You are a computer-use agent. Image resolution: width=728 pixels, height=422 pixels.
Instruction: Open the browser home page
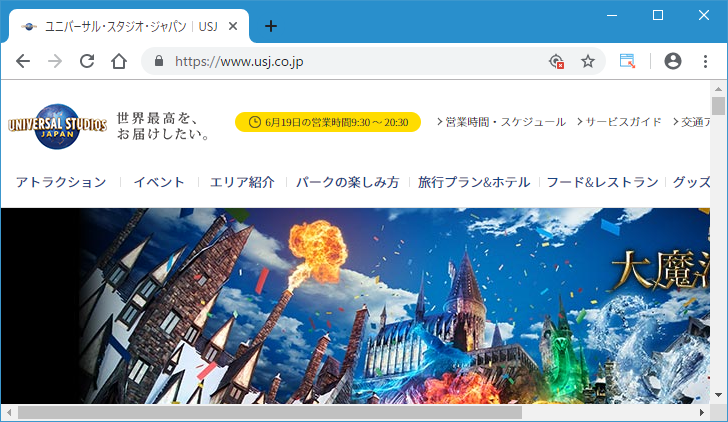(119, 61)
